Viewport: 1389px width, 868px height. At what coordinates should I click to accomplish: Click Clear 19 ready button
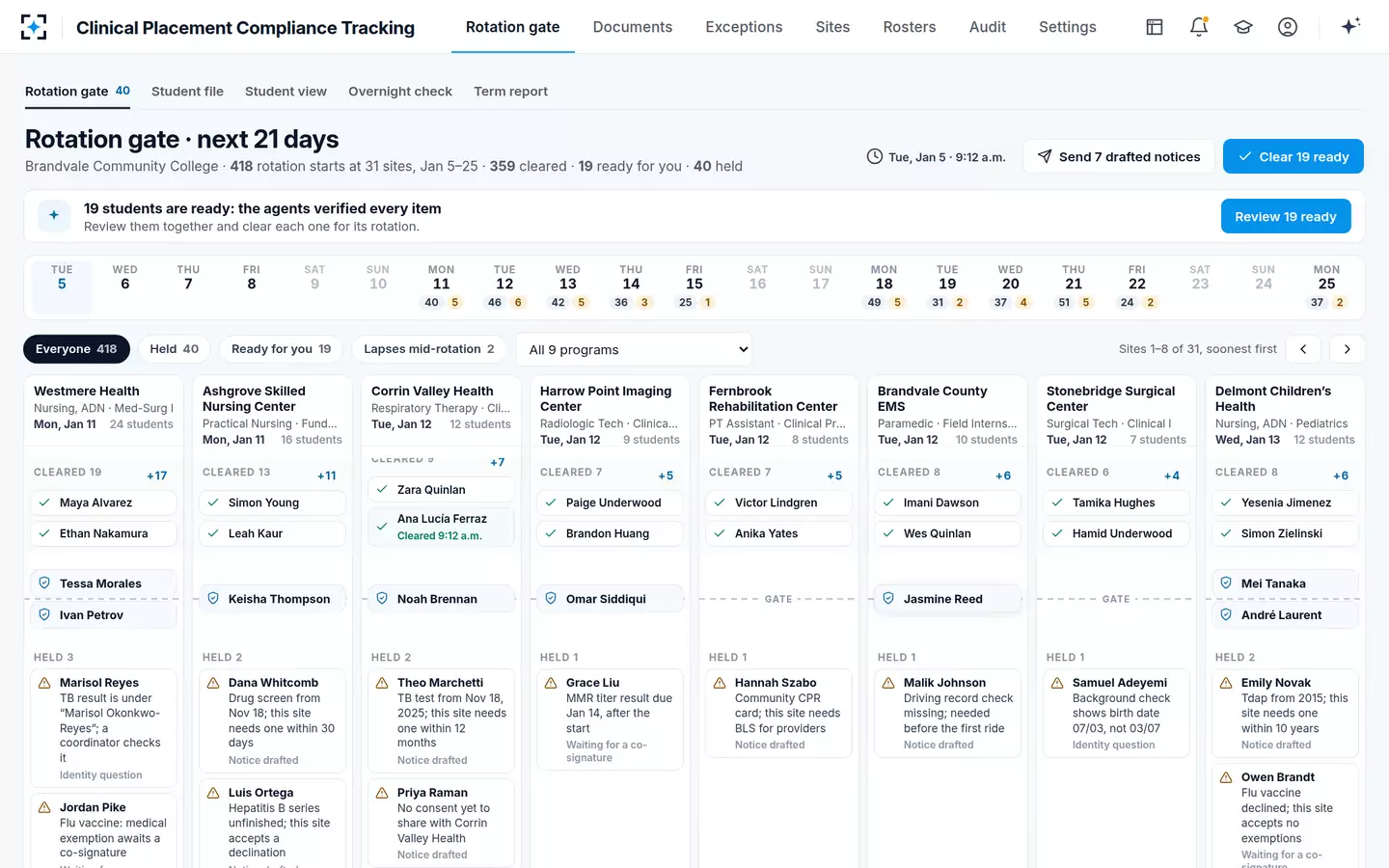(x=1294, y=156)
